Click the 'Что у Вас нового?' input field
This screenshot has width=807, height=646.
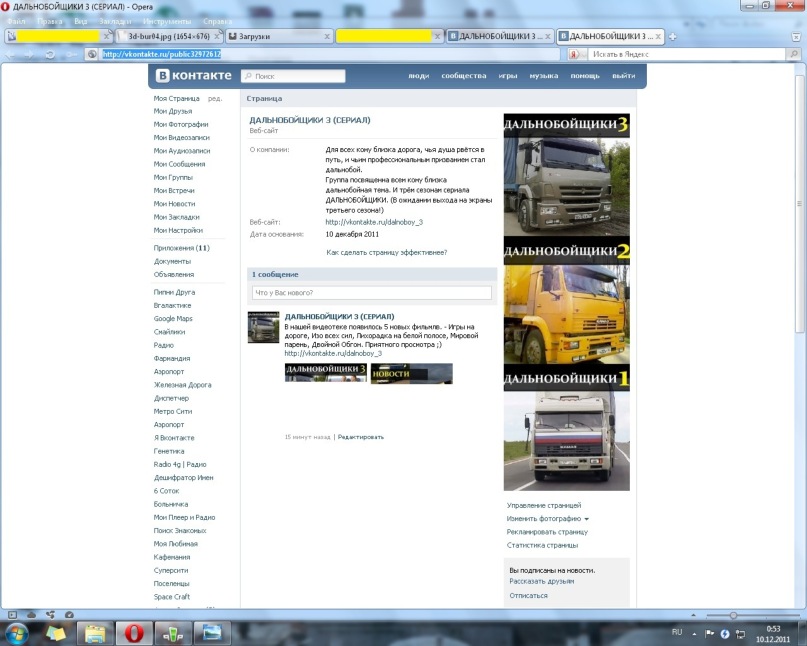371,293
